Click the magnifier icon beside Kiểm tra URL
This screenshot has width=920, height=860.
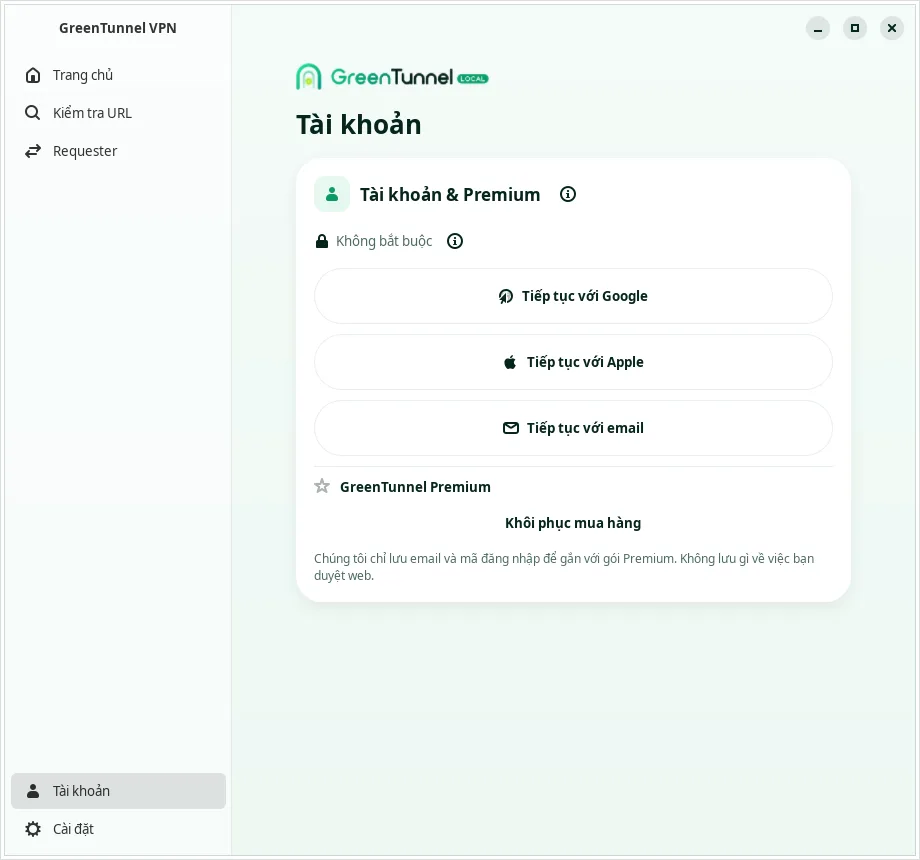coord(33,113)
